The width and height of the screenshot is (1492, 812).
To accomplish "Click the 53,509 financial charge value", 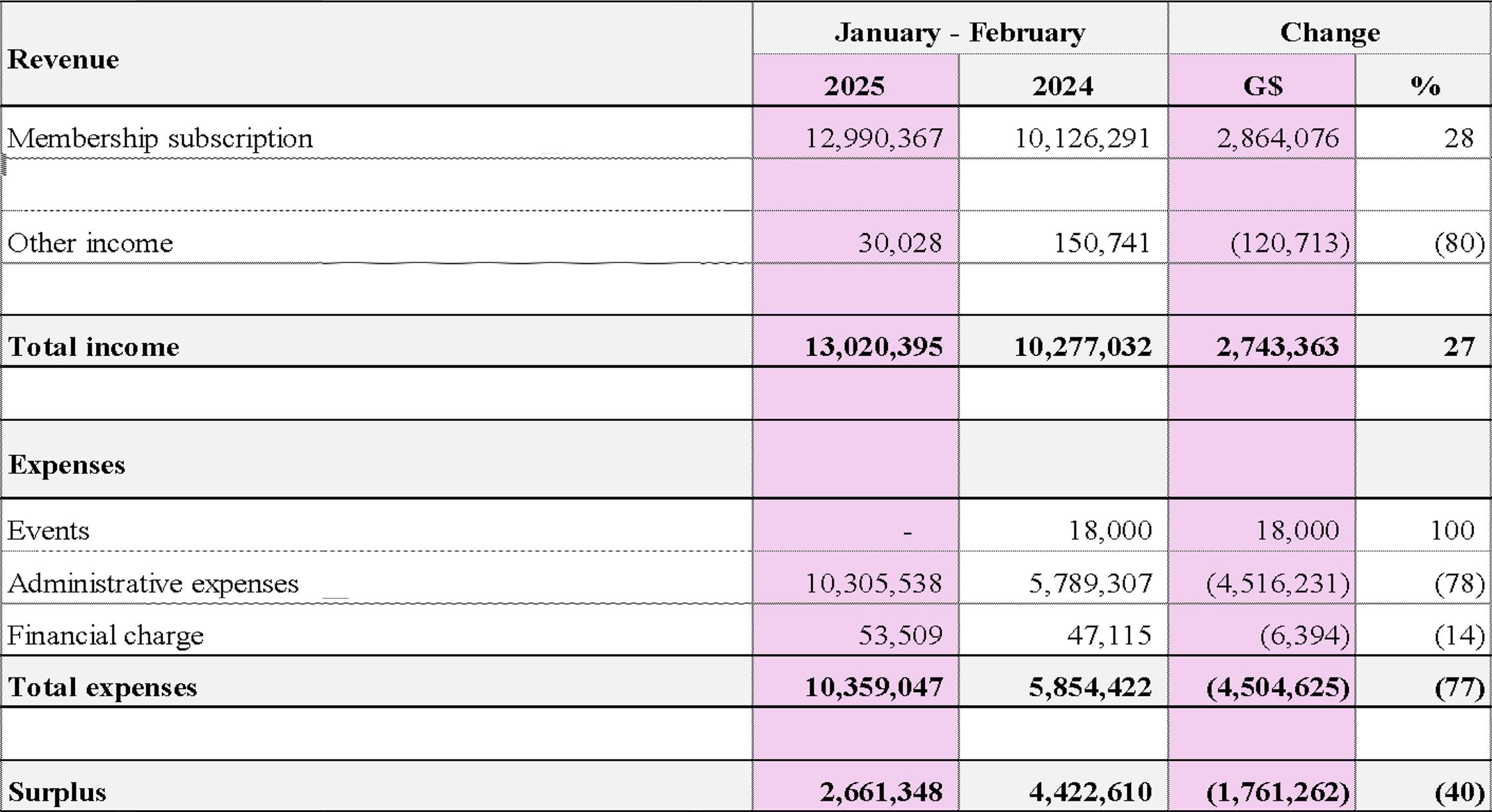I will (900, 635).
